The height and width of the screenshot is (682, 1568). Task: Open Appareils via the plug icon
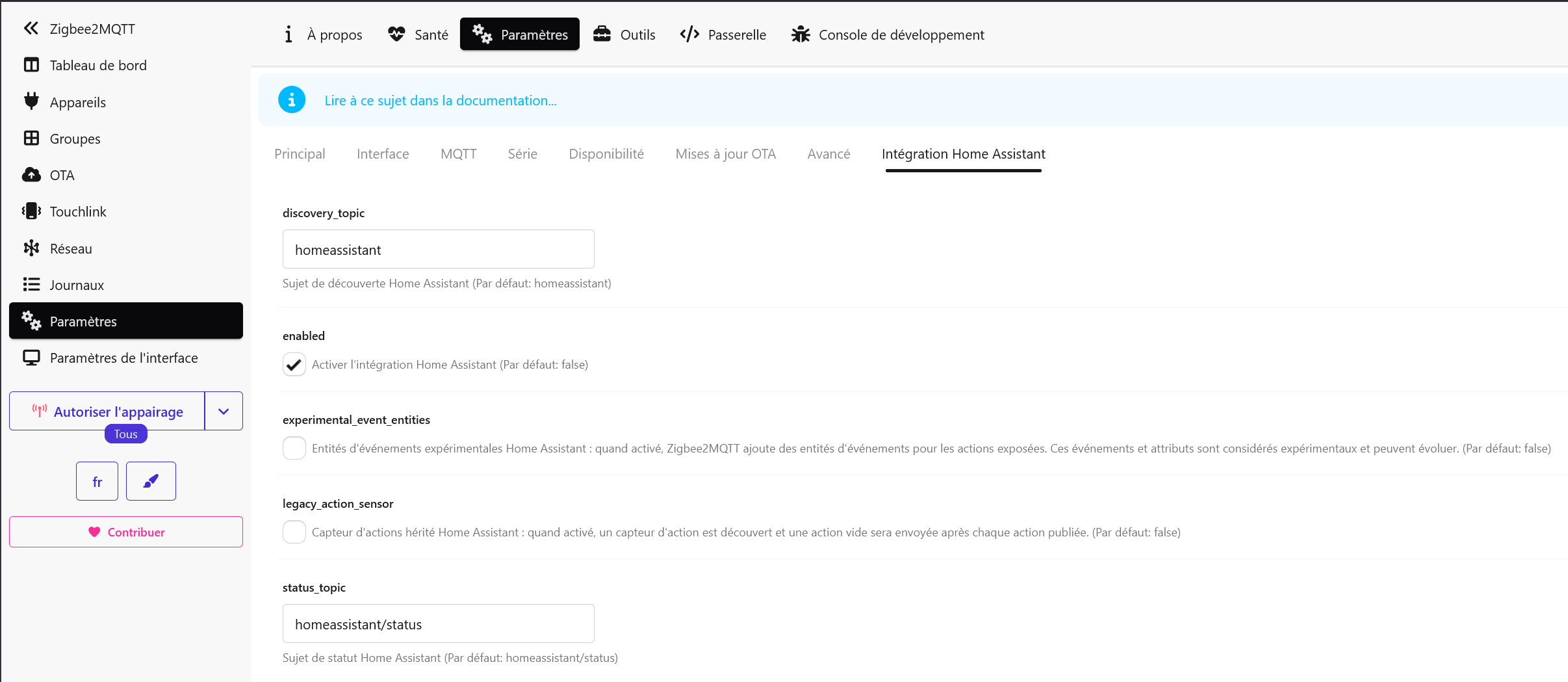click(x=31, y=101)
